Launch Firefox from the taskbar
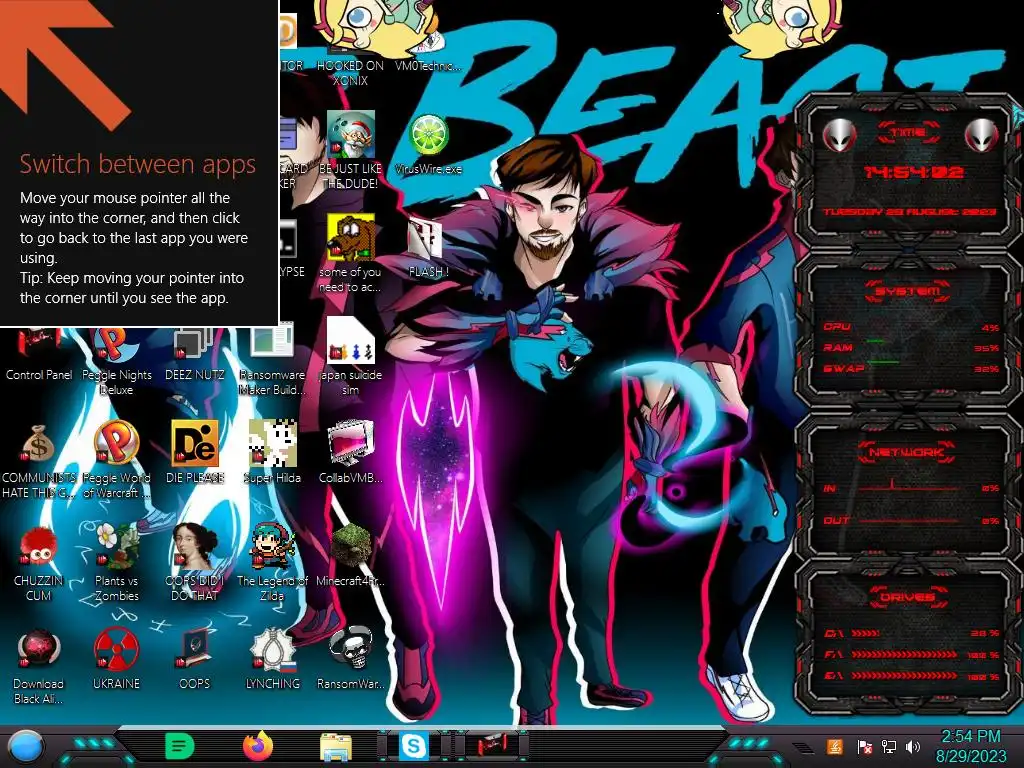Viewport: 1024px width, 768px height. tap(258, 746)
